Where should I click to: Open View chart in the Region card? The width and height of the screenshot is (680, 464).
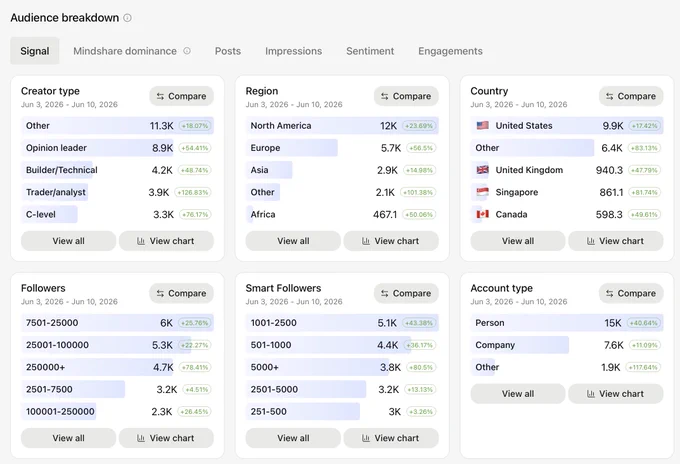[391, 241]
